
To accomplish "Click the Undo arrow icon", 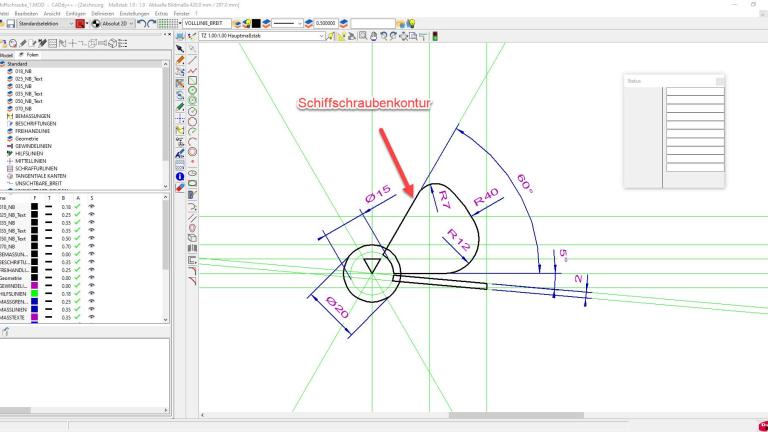I will point(142,24).
